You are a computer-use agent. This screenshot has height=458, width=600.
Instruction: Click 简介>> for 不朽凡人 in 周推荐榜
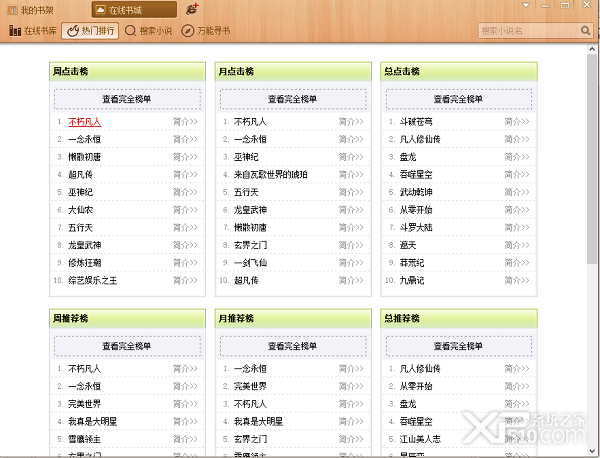(185, 369)
